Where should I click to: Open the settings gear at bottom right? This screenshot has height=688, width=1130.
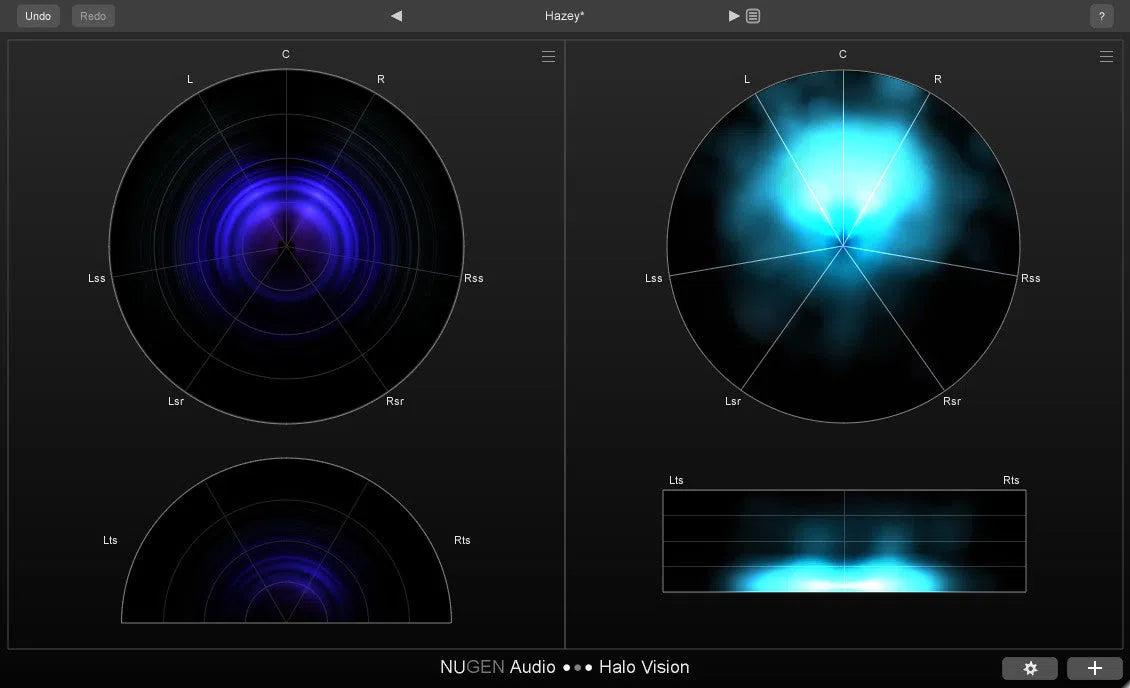click(x=1030, y=667)
